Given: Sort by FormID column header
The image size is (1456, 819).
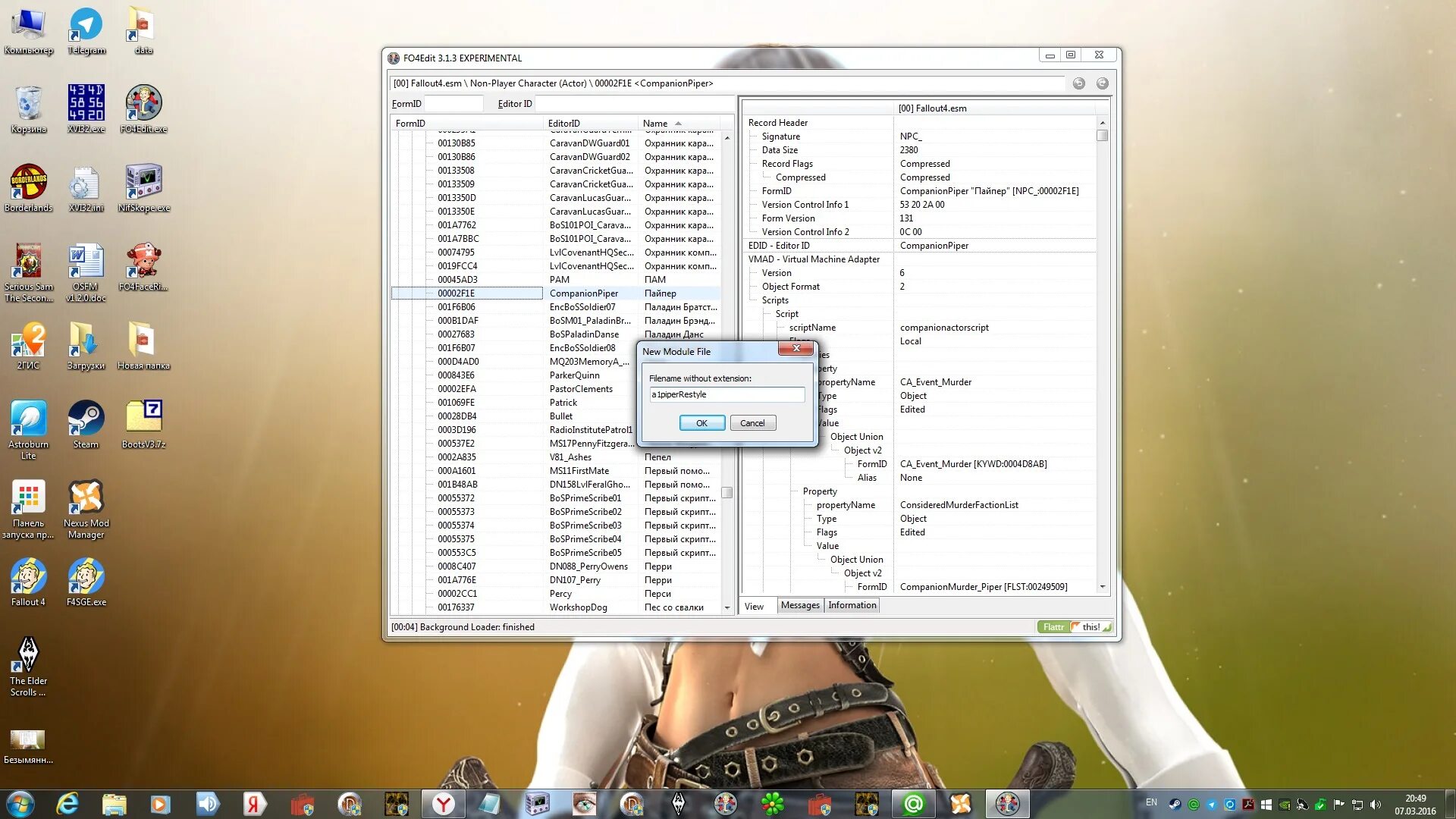Looking at the screenshot, I should [x=466, y=124].
